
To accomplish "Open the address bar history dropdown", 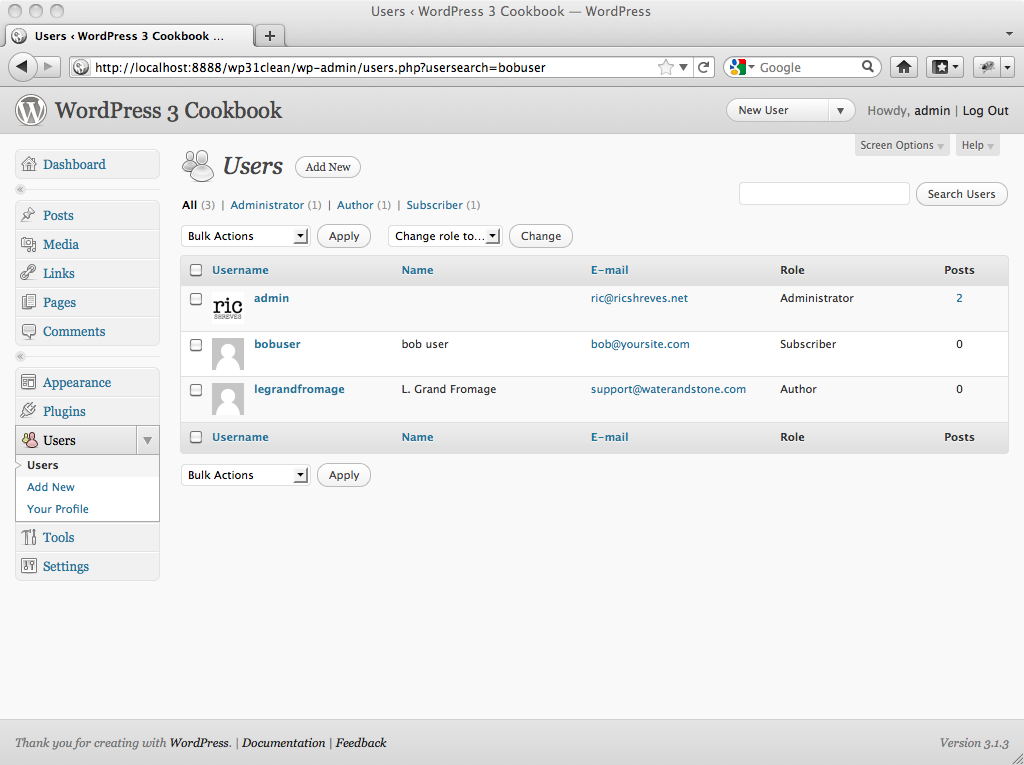I will point(684,67).
